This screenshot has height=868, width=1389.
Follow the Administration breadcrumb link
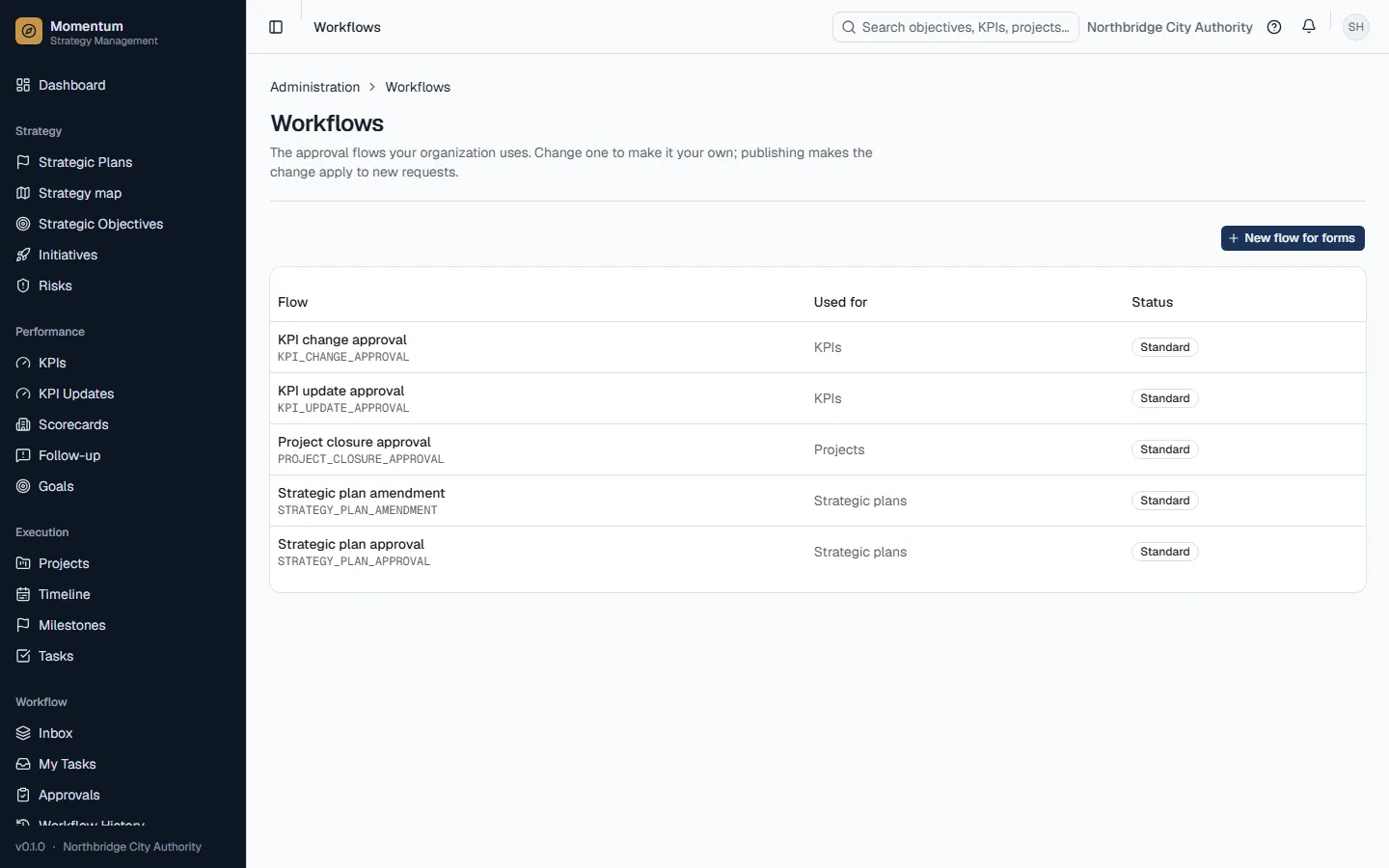(314, 87)
